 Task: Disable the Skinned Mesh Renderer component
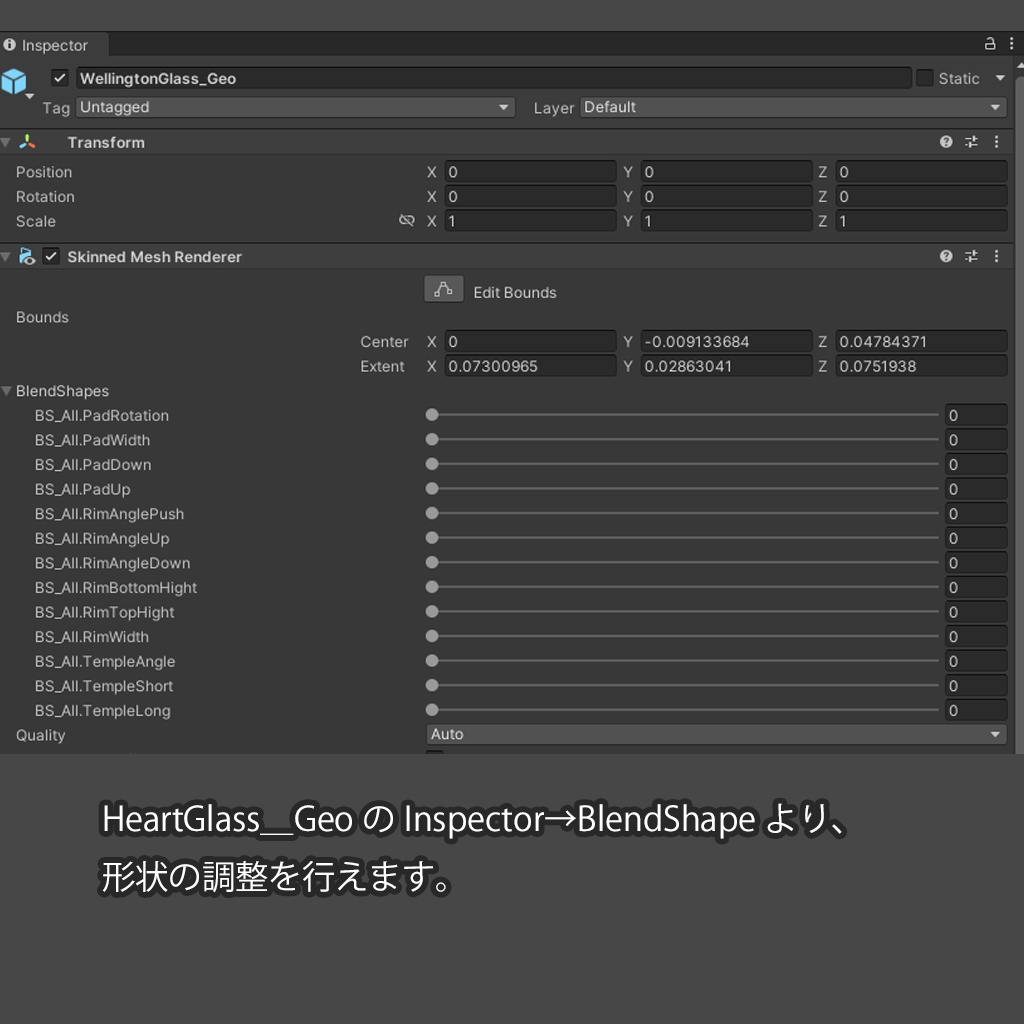click(51, 256)
